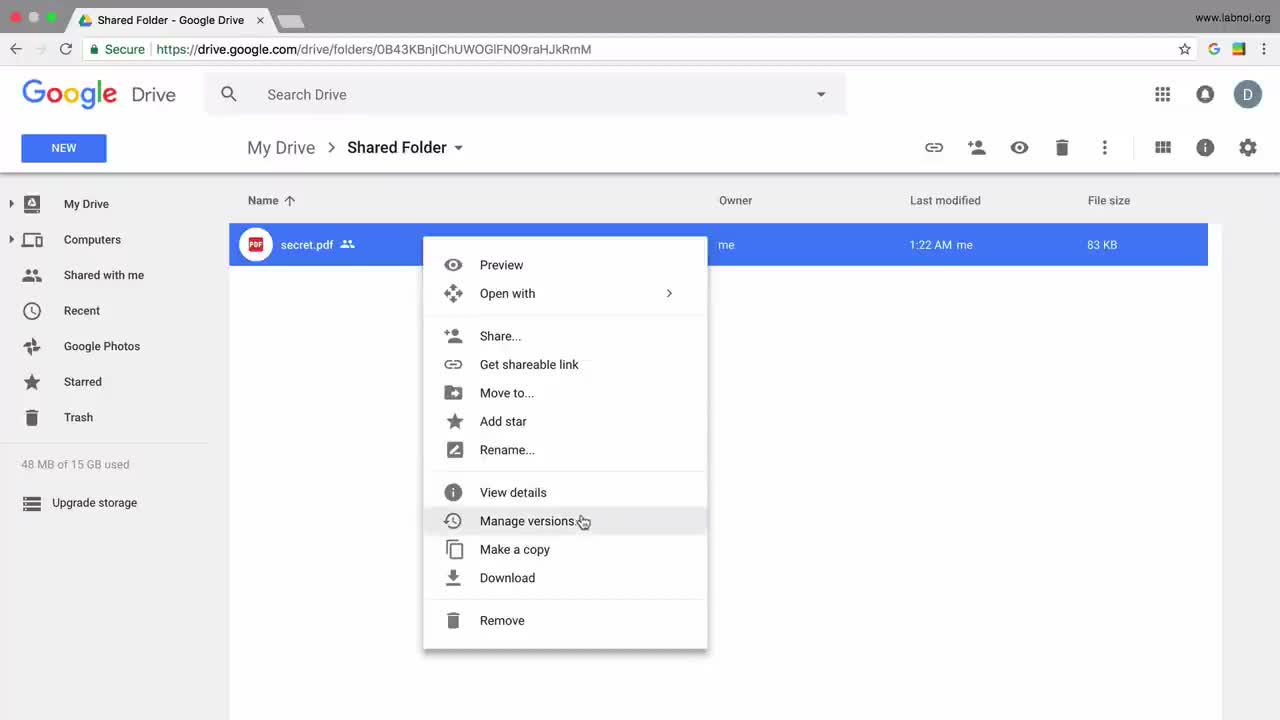Screen dimensions: 1280x720
Task: Click the 1:22 AM me modified cell
Action: coord(941,245)
